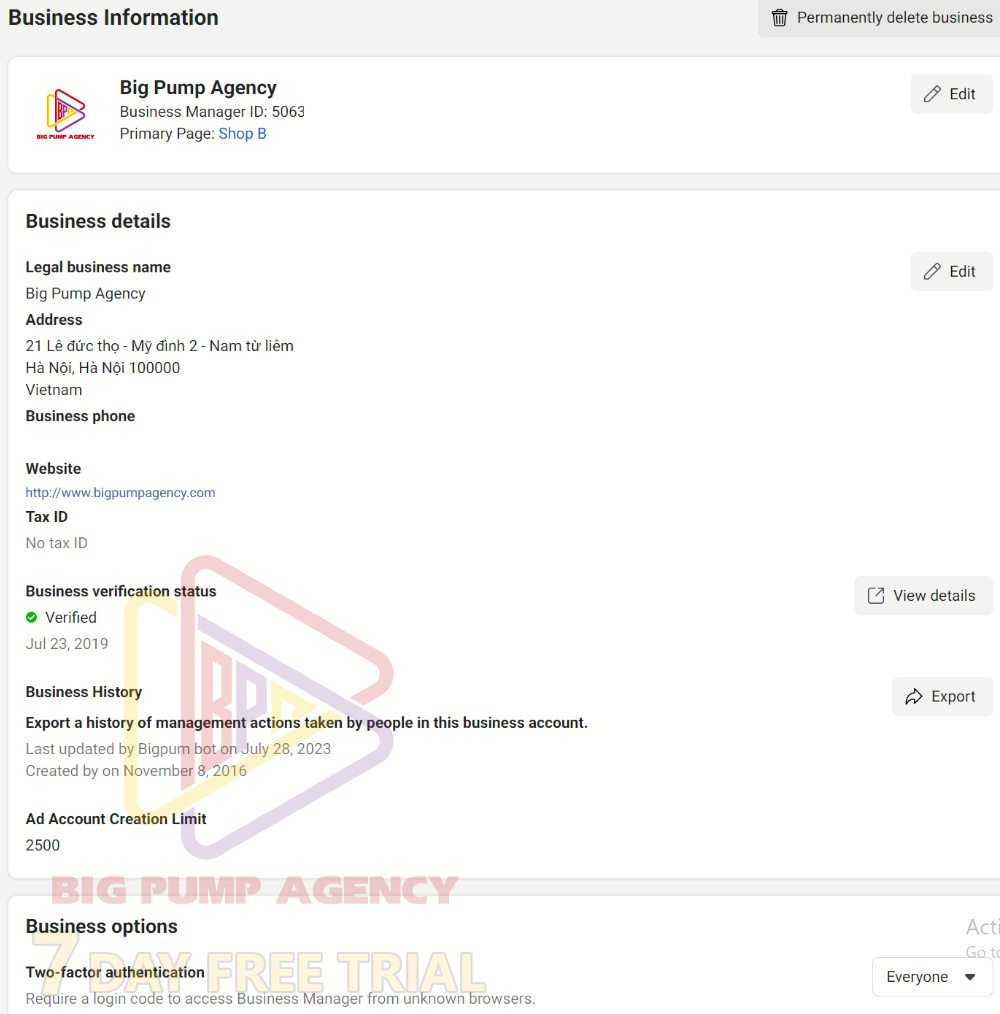Export the business history
The image size is (1000, 1014).
(942, 696)
